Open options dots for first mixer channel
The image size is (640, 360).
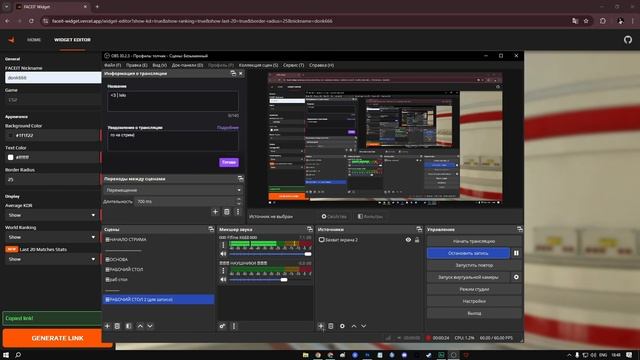point(223,245)
